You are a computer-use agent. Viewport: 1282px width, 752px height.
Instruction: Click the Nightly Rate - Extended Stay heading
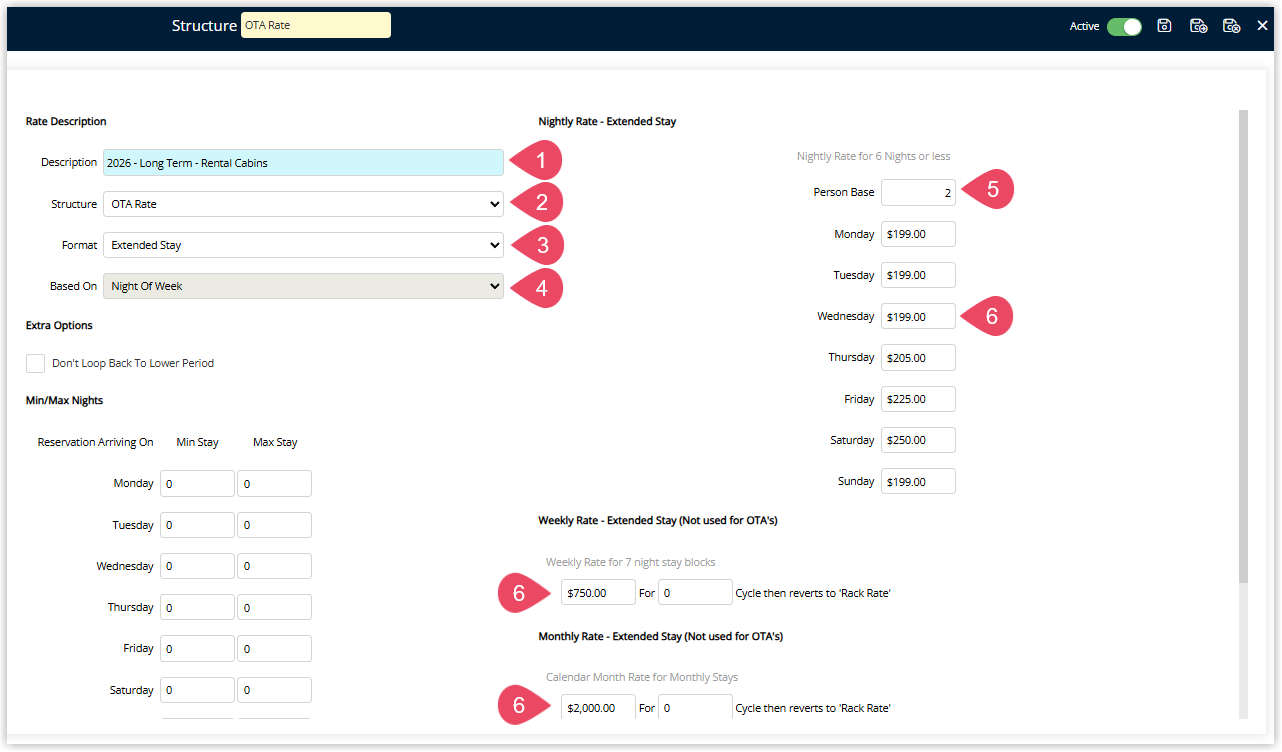coord(607,122)
